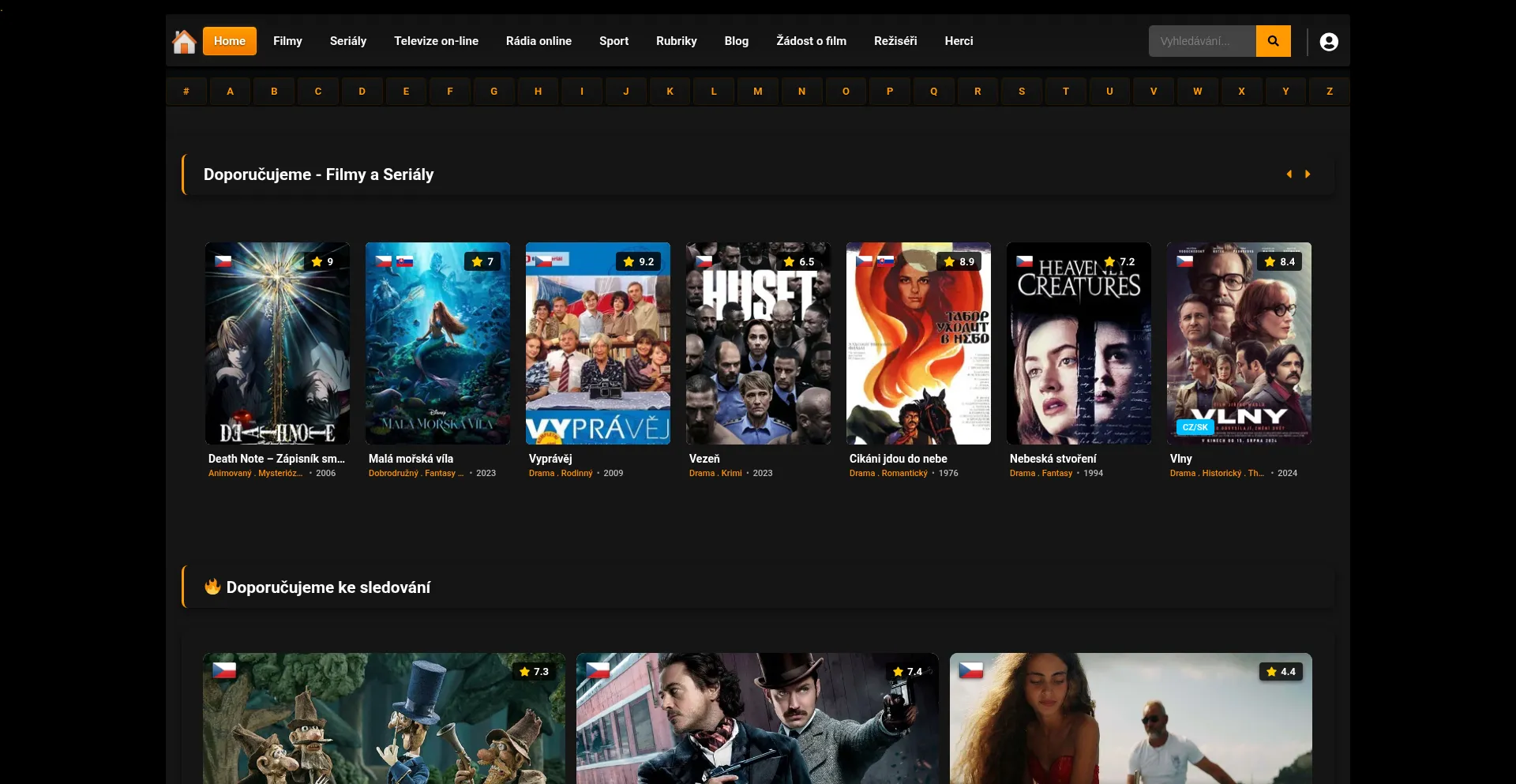Open the user account profile icon

coord(1329,42)
